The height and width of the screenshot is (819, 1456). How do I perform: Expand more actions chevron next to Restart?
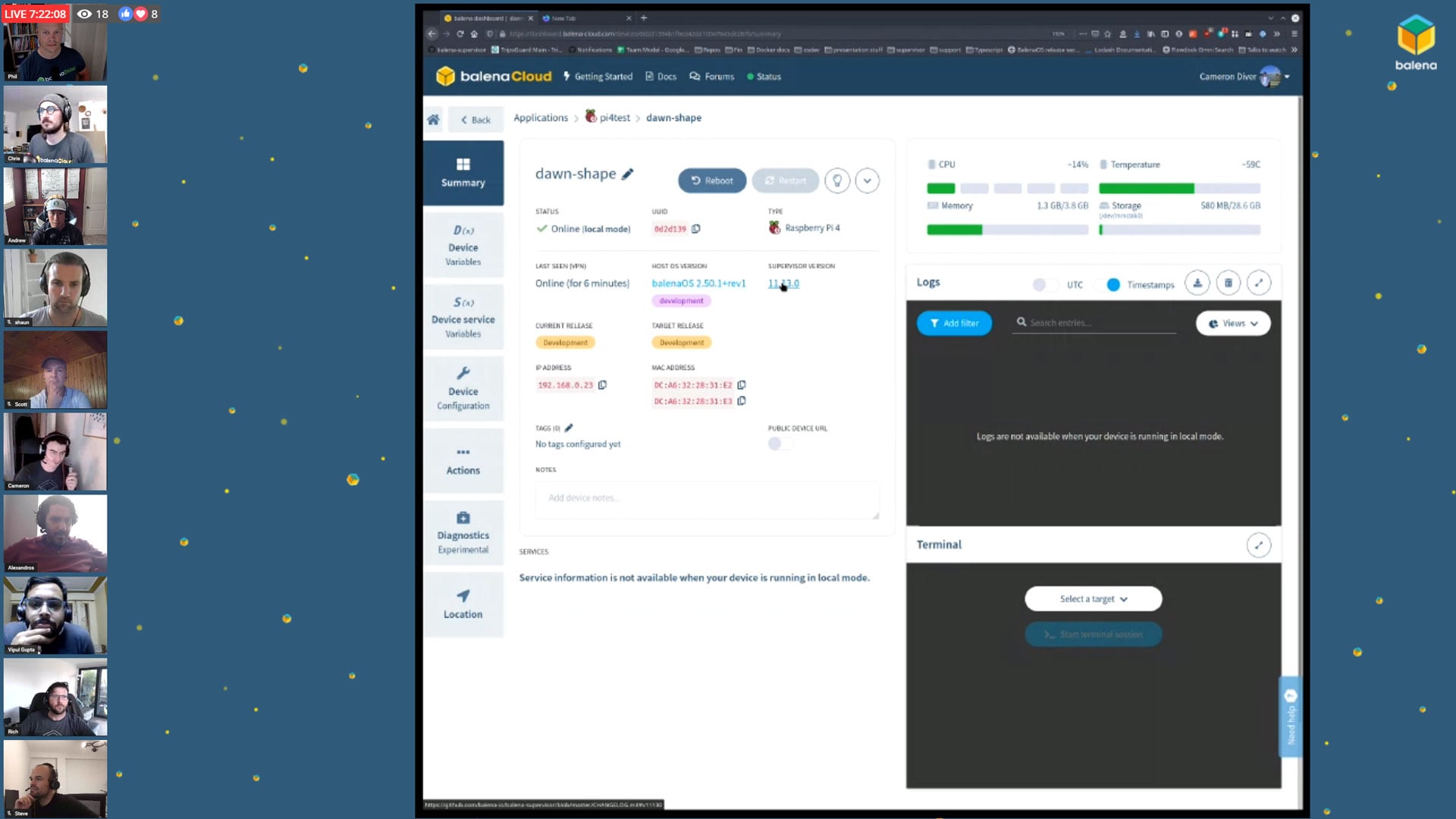[867, 180]
